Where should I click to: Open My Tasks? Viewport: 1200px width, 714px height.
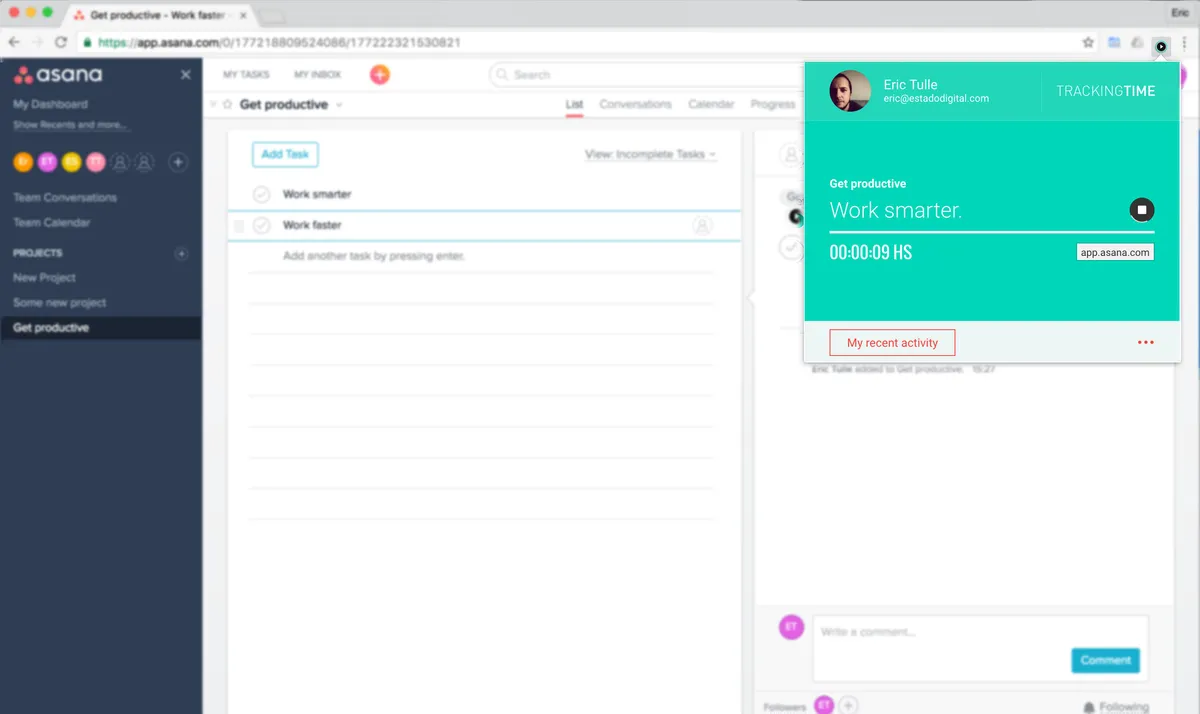tap(246, 75)
